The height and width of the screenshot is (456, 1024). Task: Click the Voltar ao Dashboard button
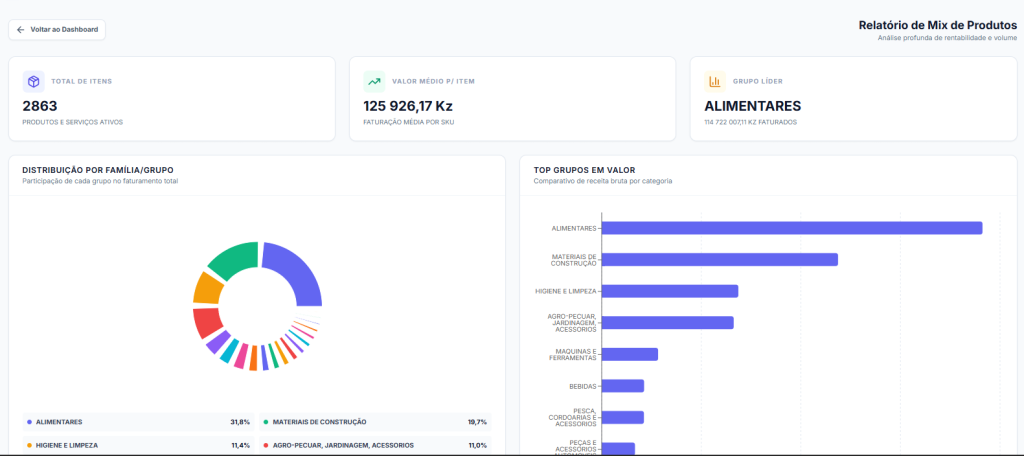pyautogui.click(x=57, y=30)
